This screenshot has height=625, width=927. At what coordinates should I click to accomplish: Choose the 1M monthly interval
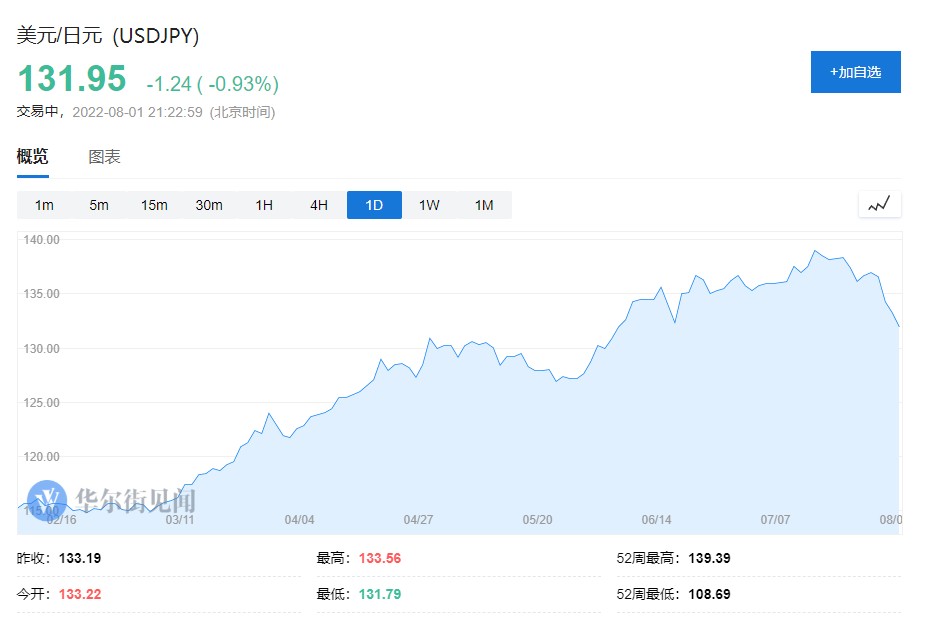[484, 205]
